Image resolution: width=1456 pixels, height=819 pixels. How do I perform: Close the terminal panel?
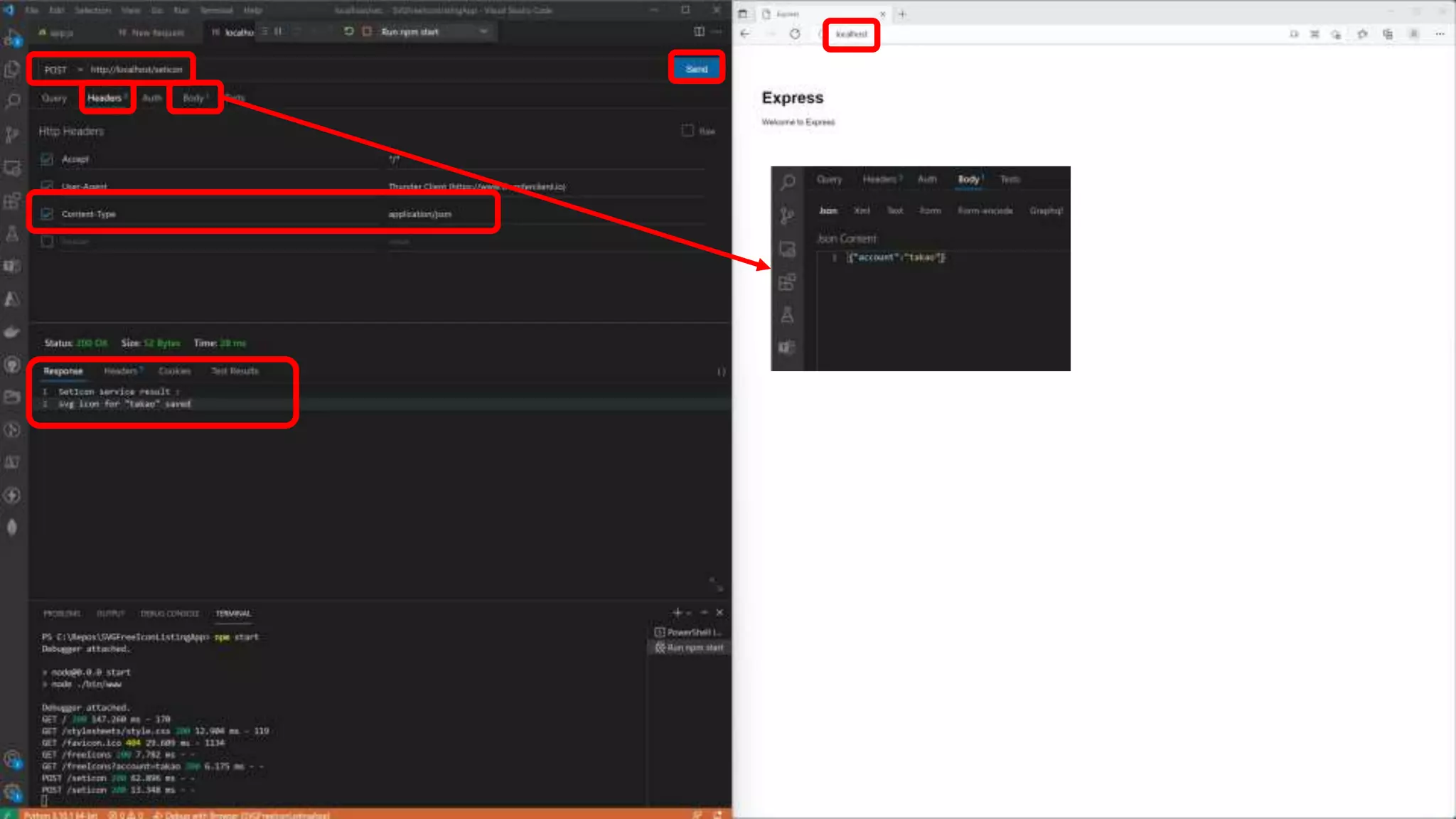coord(719,612)
